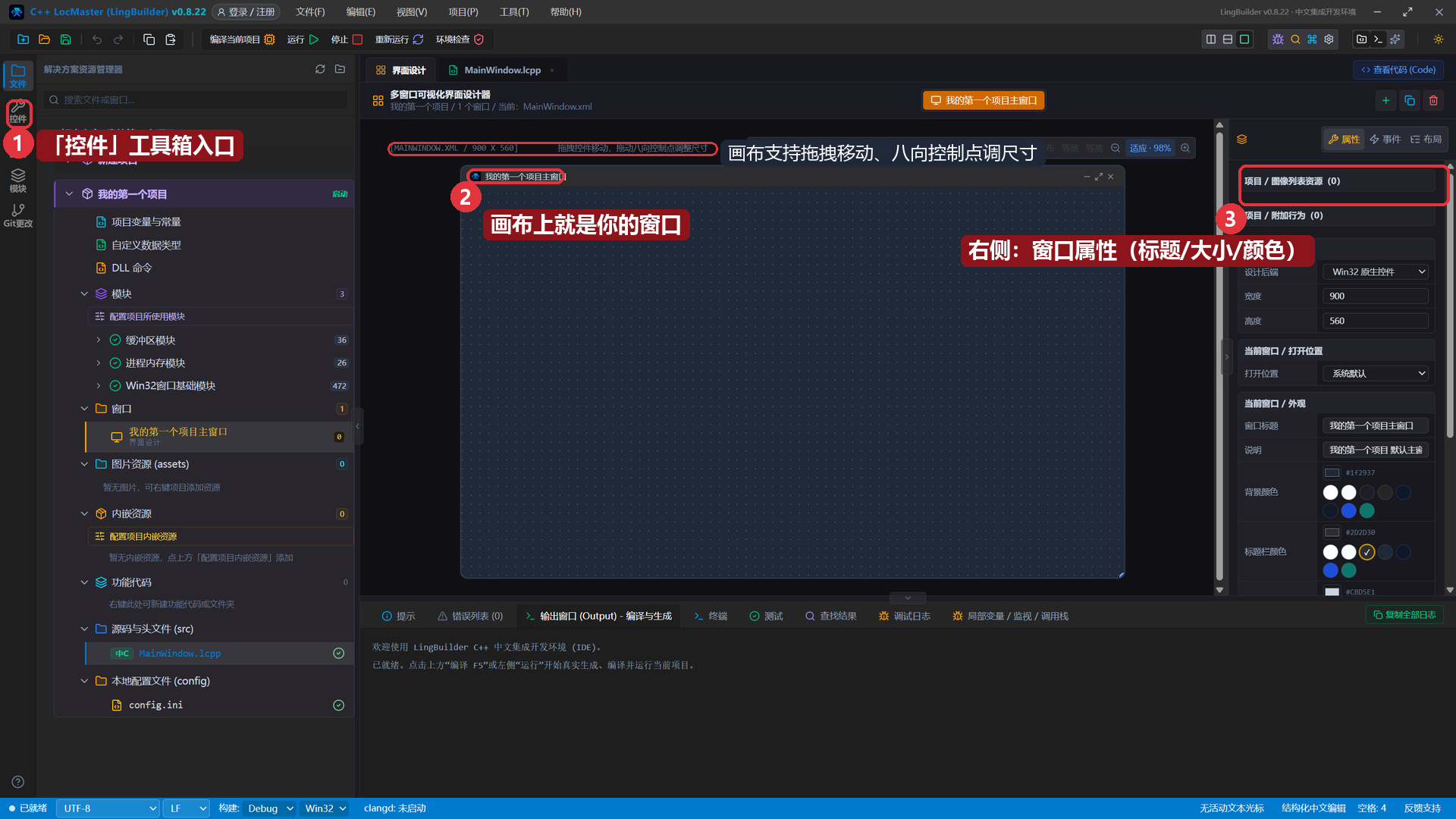Click the sparkle AI icon in toolbar
Image resolution: width=1456 pixels, height=819 pixels.
[1395, 39]
